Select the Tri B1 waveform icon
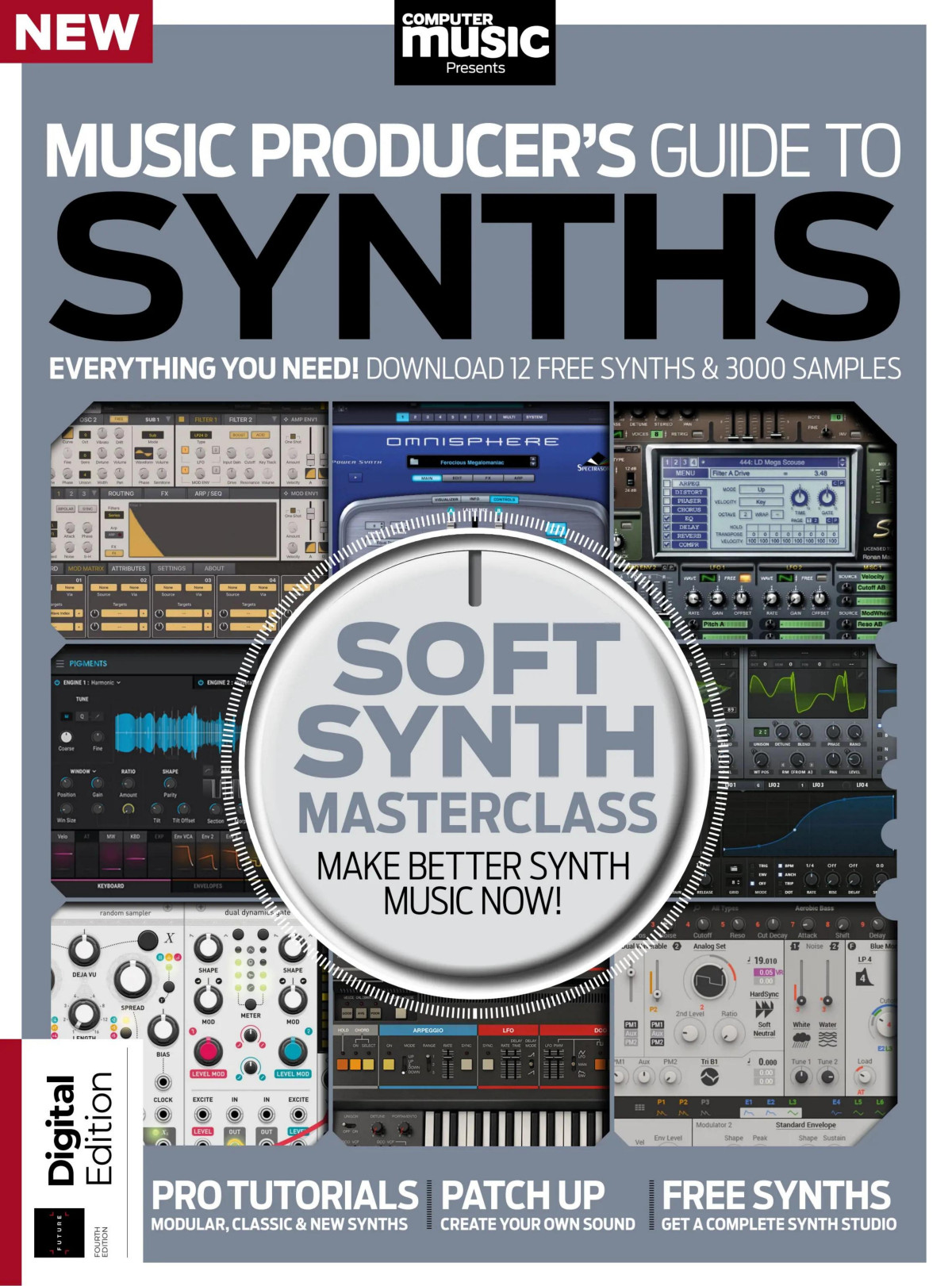This screenshot has height=1286, width=952. click(x=708, y=1077)
